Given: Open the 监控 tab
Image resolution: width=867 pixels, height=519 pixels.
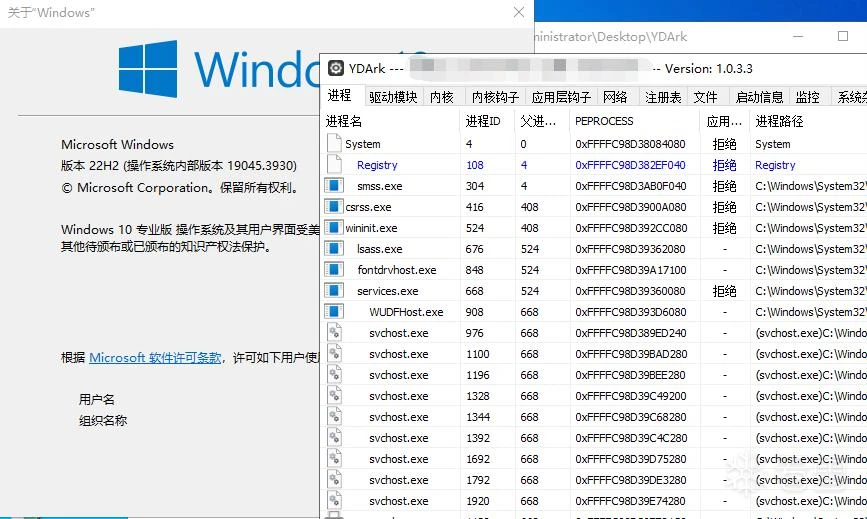Looking at the screenshot, I should (807, 97).
